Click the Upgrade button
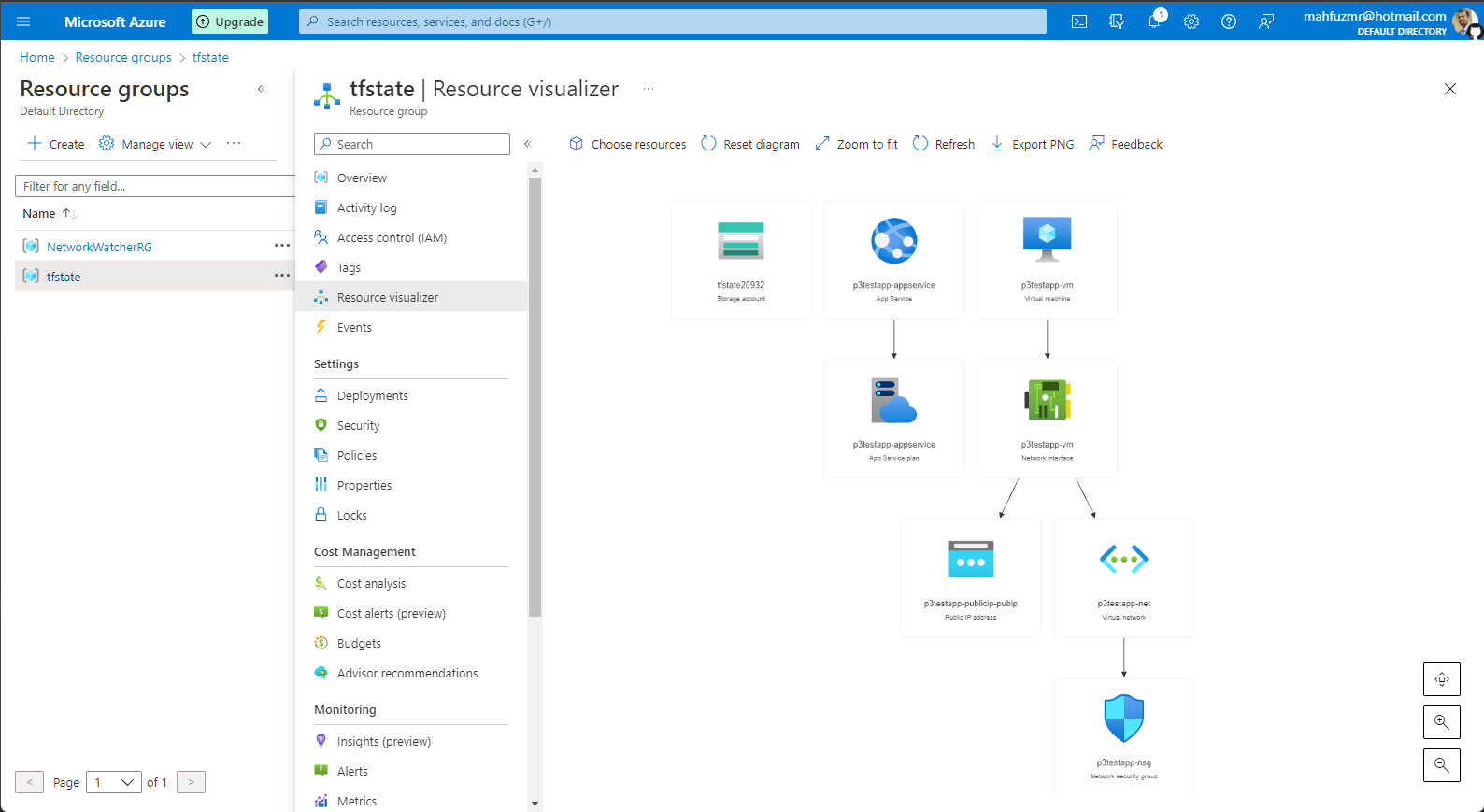Screen dimensions: 1484x812 tap(230, 21)
